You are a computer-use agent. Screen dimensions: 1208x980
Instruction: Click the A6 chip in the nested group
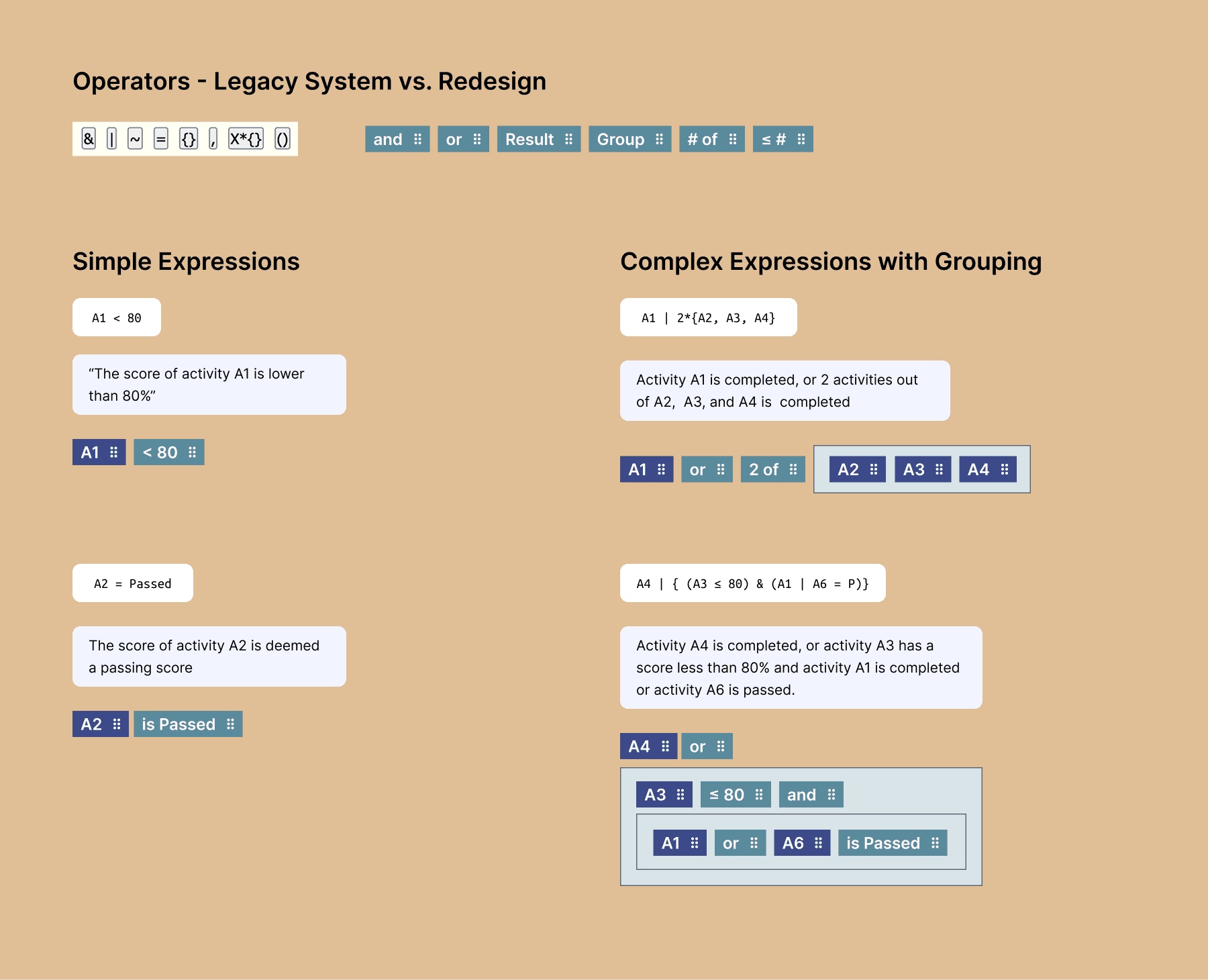(x=802, y=843)
